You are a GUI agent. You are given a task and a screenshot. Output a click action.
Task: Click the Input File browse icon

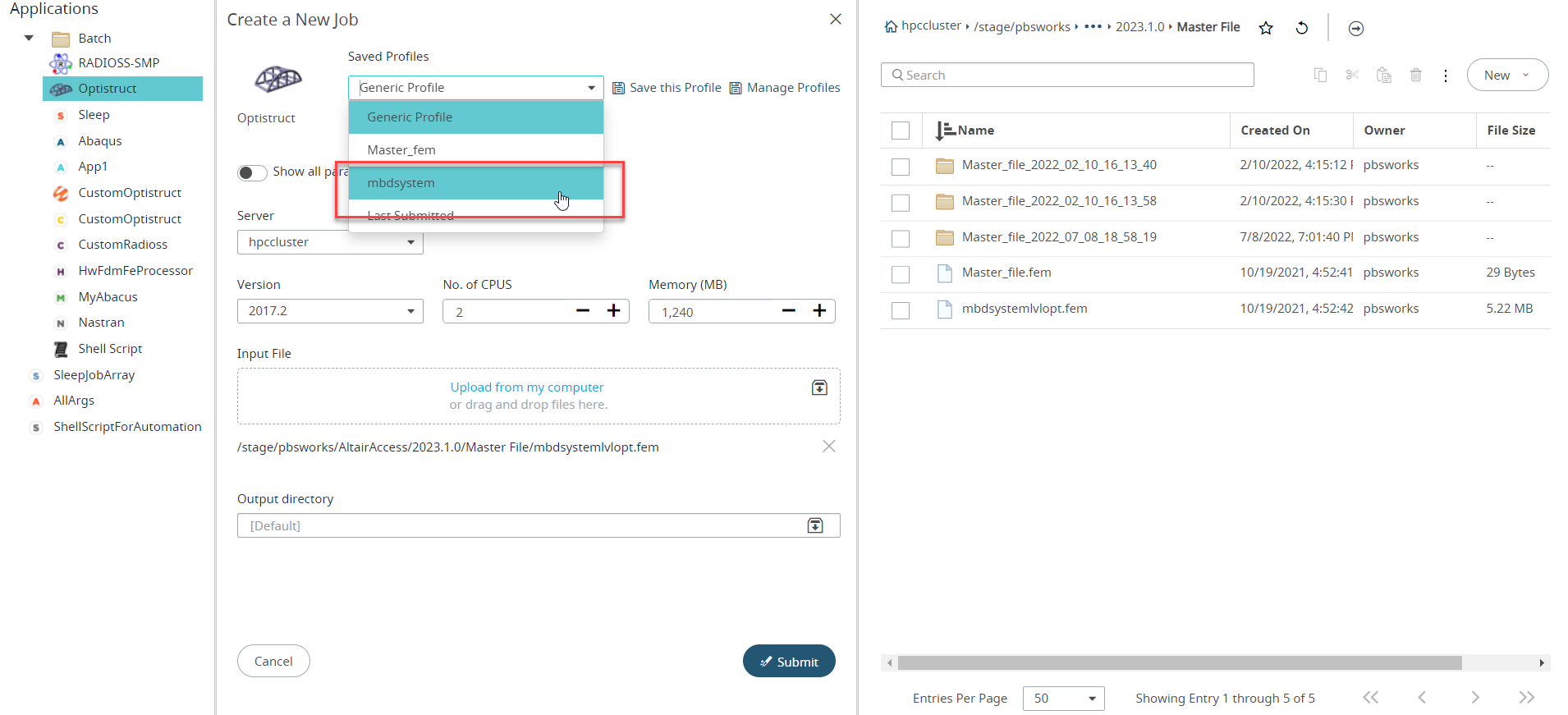point(819,387)
